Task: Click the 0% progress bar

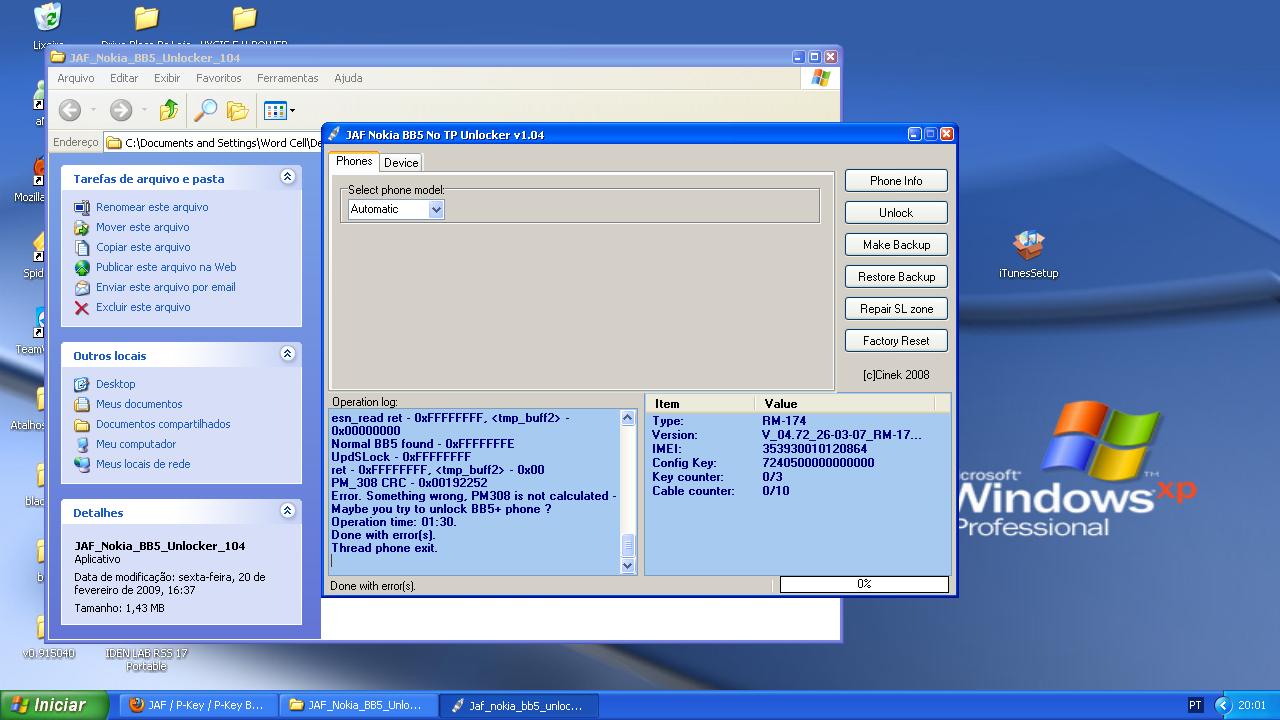Action: tap(864, 584)
